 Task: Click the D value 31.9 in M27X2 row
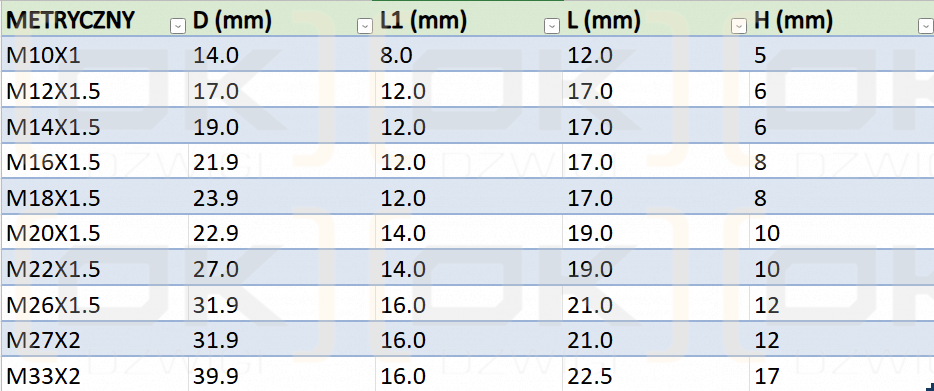pyautogui.click(x=216, y=340)
